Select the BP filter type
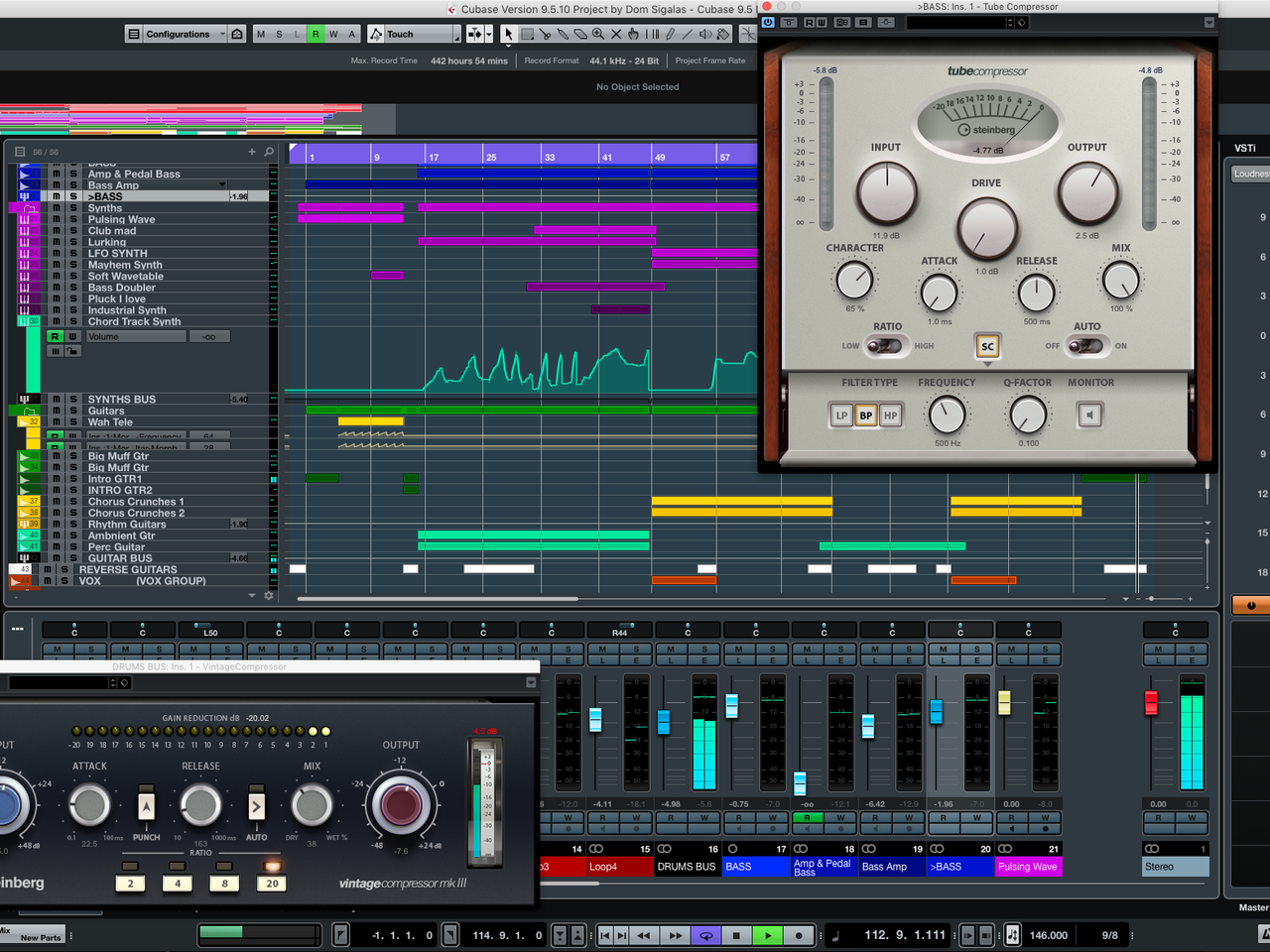 coord(866,416)
